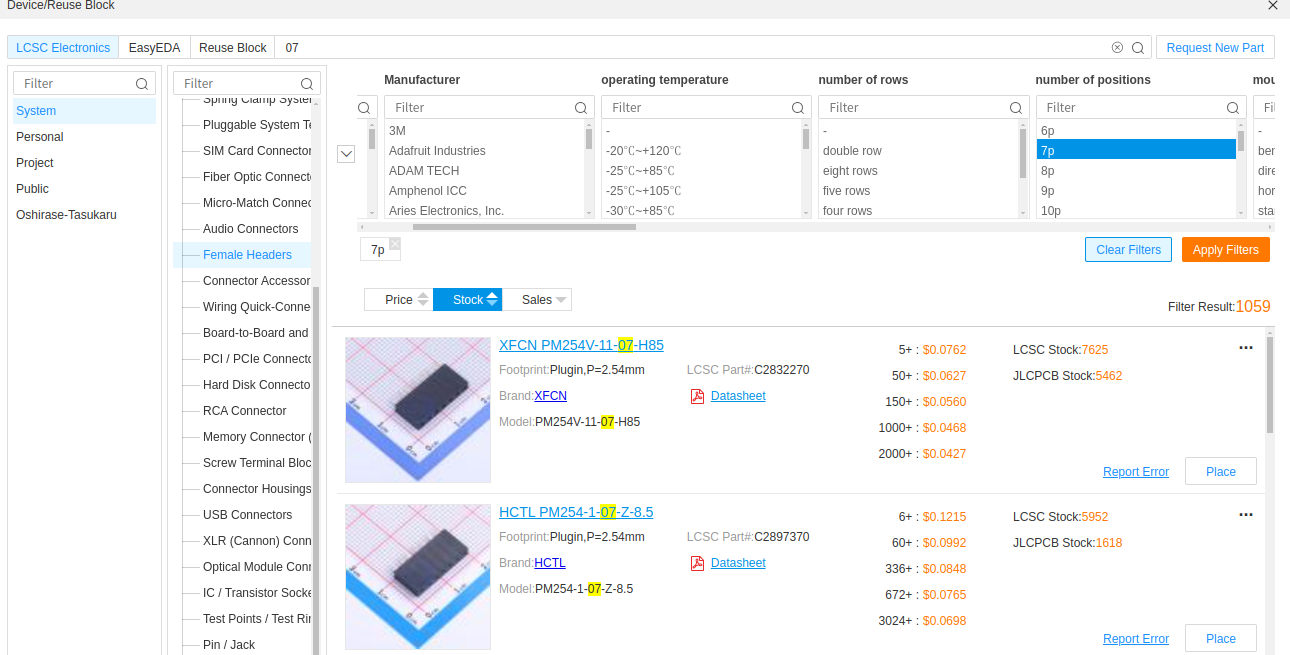Report Error for XFCN part
The width and height of the screenshot is (1290, 655).
tap(1135, 472)
